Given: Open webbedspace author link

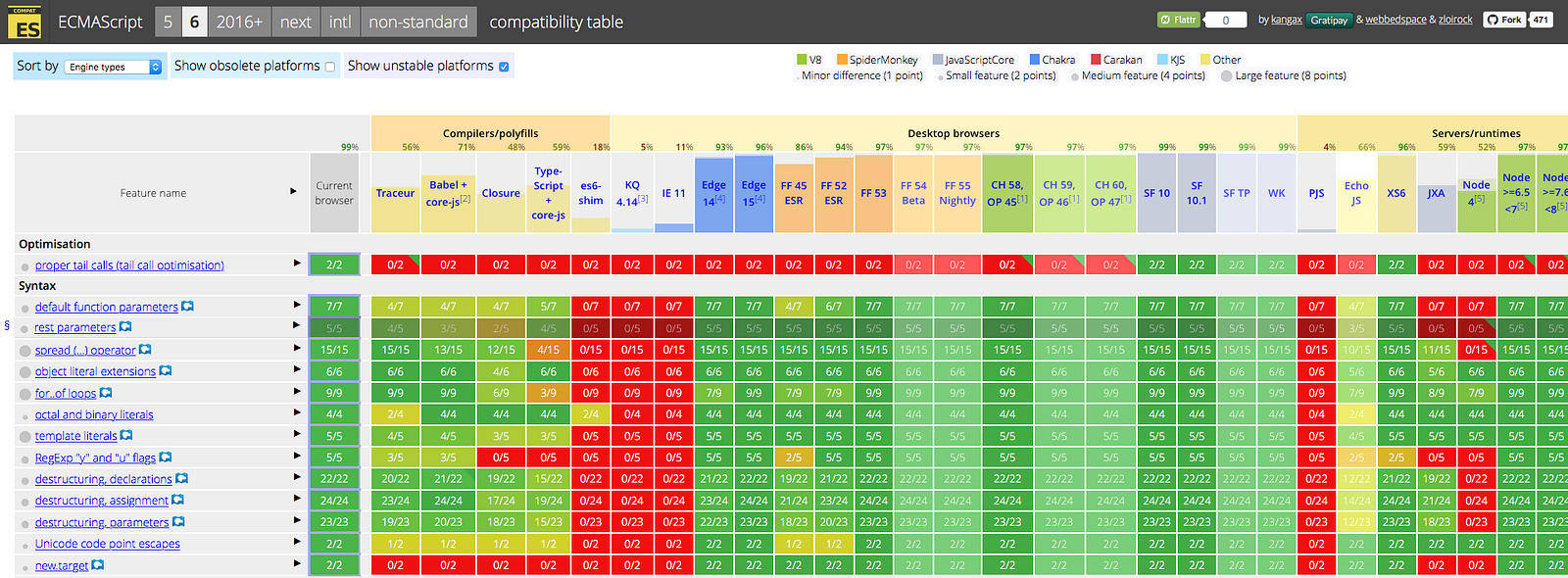Looking at the screenshot, I should point(1396,20).
